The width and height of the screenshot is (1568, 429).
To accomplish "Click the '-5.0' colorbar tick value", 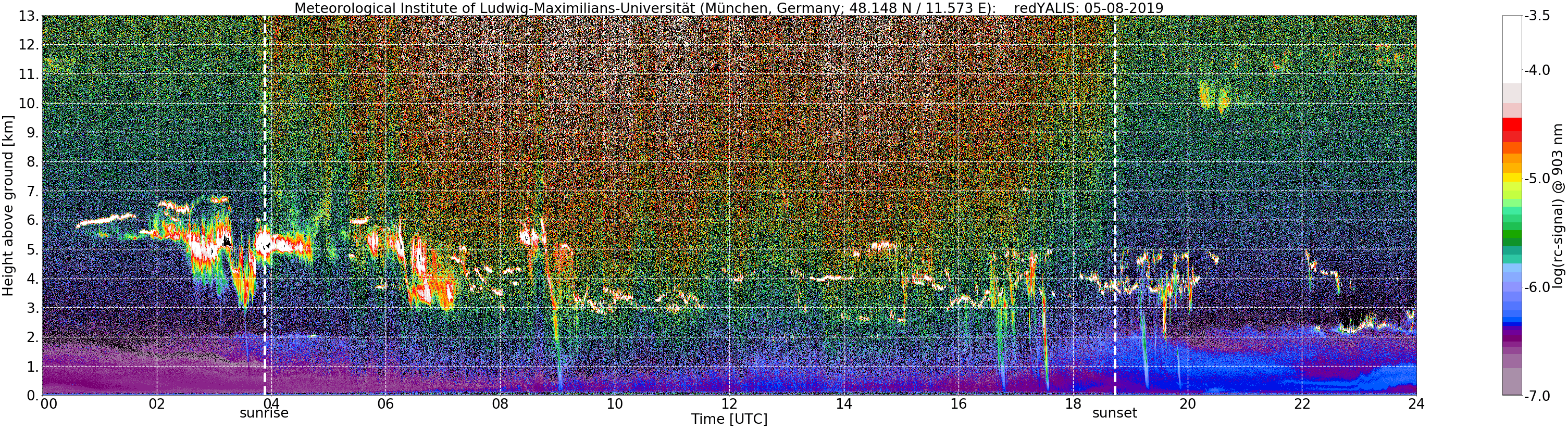I will pyautogui.click(x=1537, y=179).
